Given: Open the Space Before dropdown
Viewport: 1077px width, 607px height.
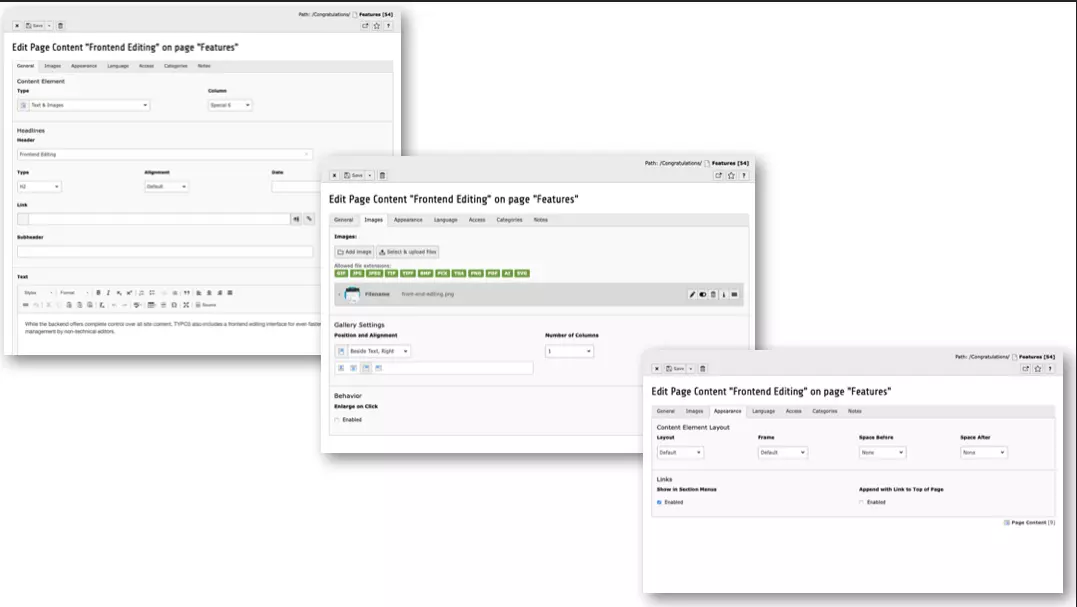Looking at the screenshot, I should click(x=883, y=453).
